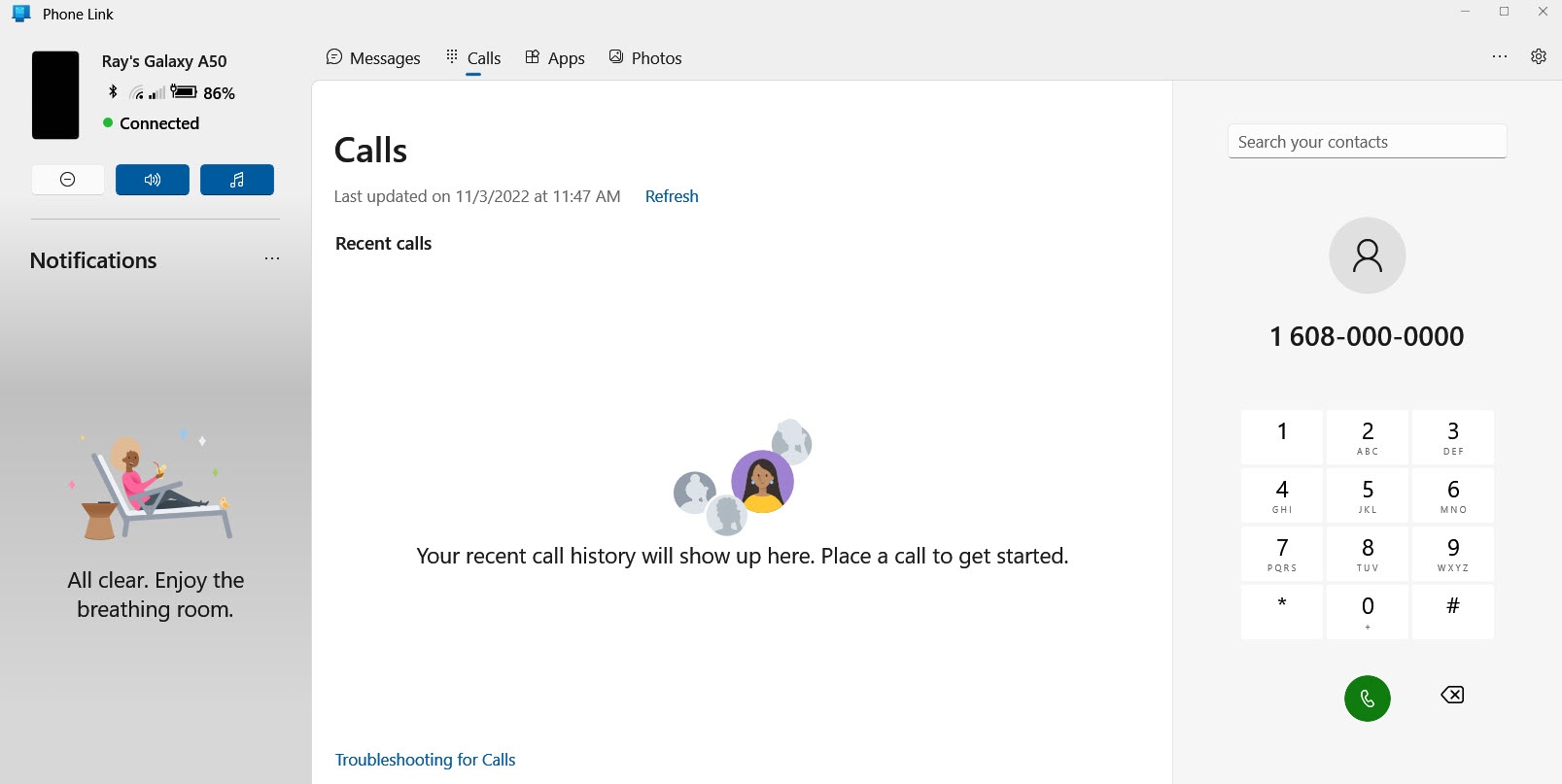Screen dimensions: 1562x784
Task: Click the Recent calls heading
Action: [x=383, y=244]
